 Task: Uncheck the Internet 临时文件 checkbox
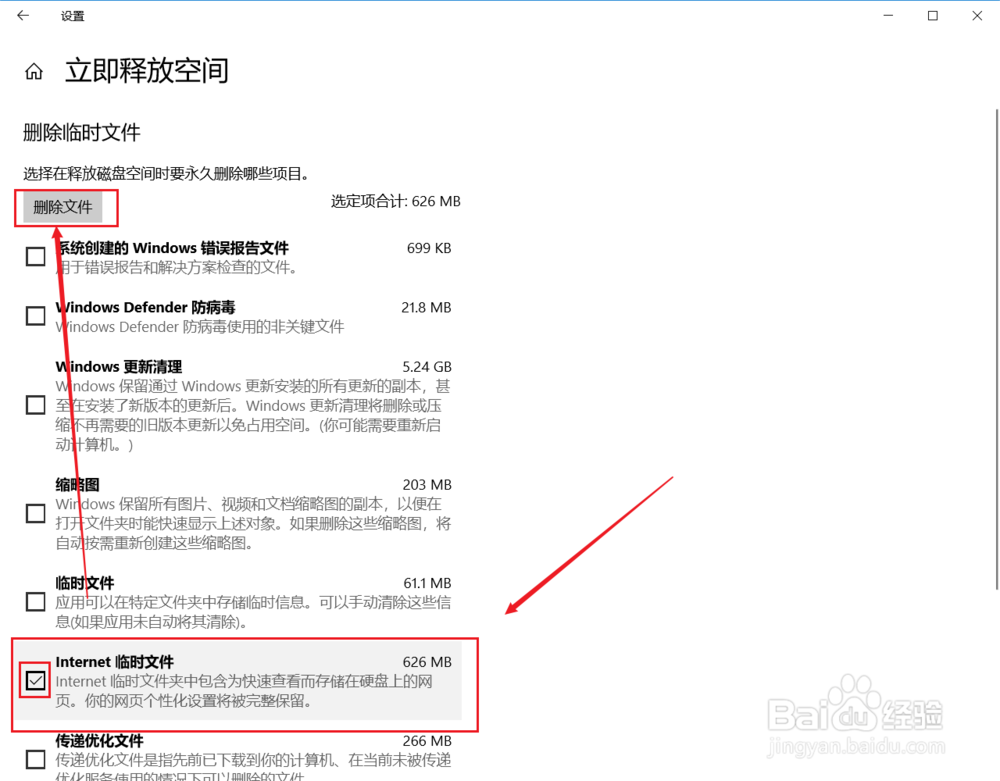tap(36, 681)
